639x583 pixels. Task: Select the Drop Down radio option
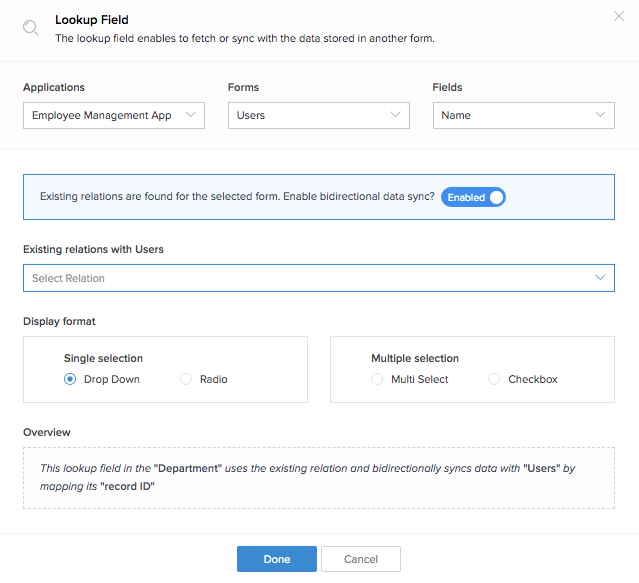pyautogui.click(x=70, y=379)
